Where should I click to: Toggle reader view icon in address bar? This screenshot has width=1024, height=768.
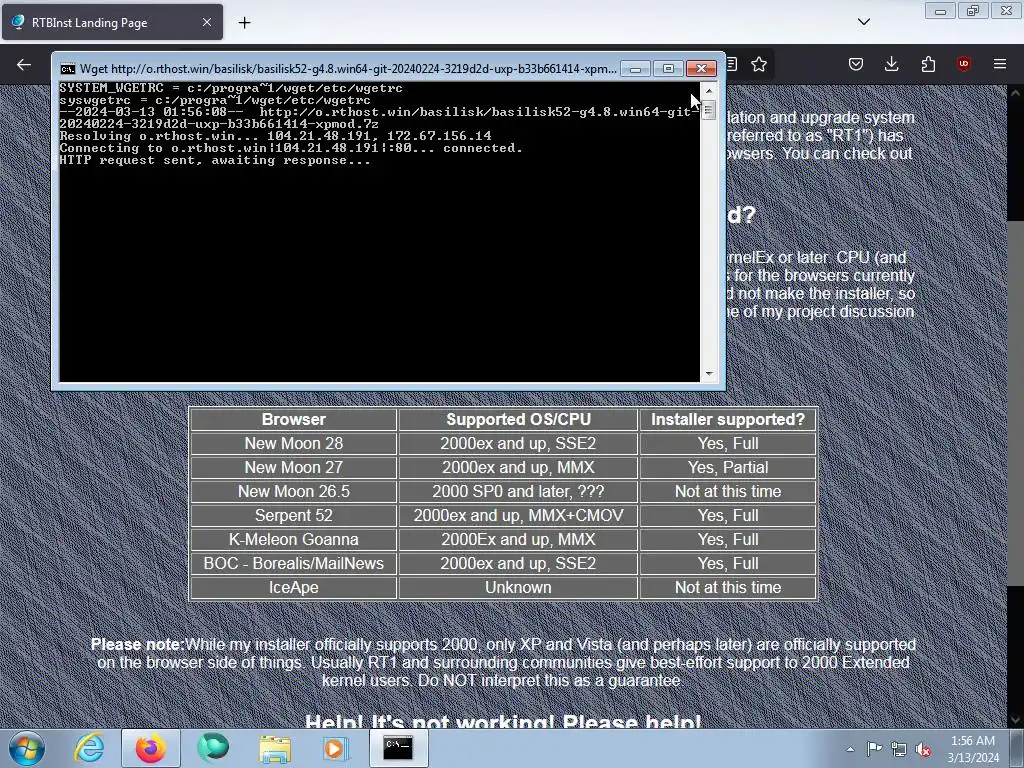[732, 64]
